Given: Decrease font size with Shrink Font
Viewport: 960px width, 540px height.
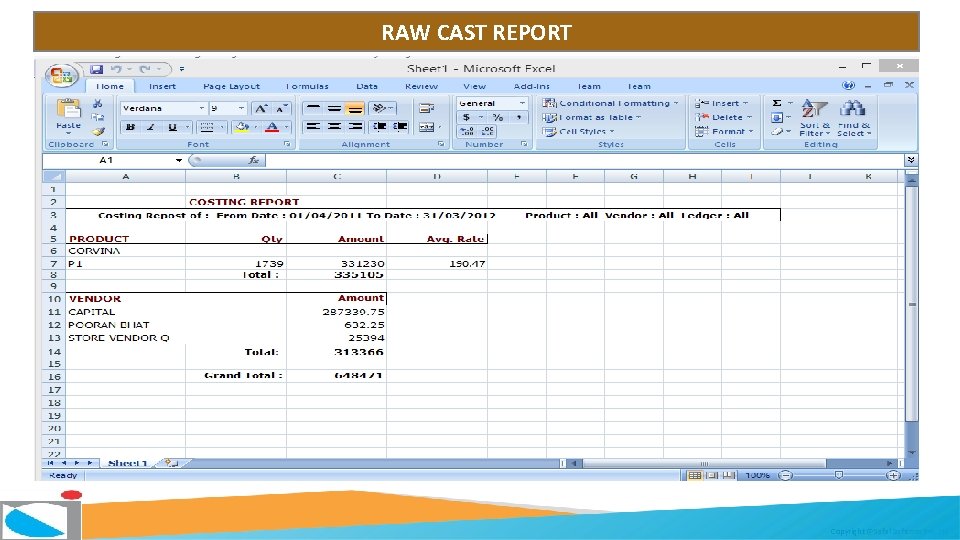Looking at the screenshot, I should [281, 108].
